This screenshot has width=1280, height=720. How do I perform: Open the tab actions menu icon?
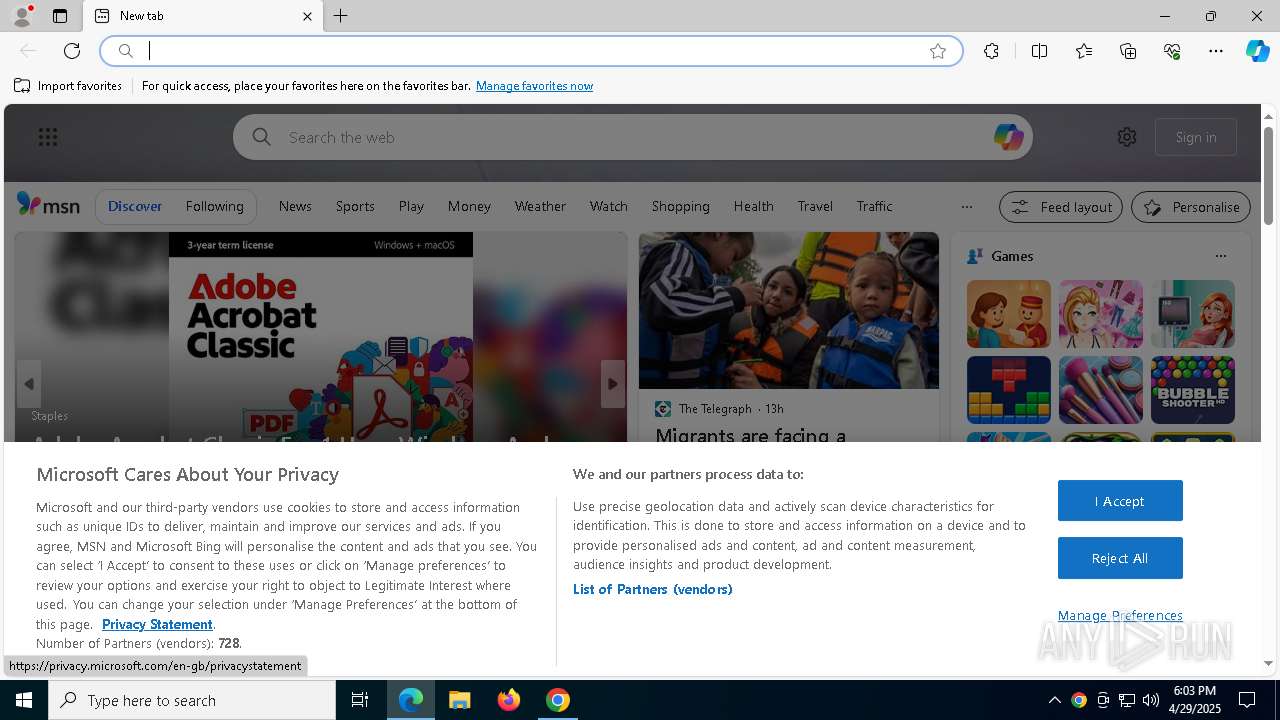(60, 16)
